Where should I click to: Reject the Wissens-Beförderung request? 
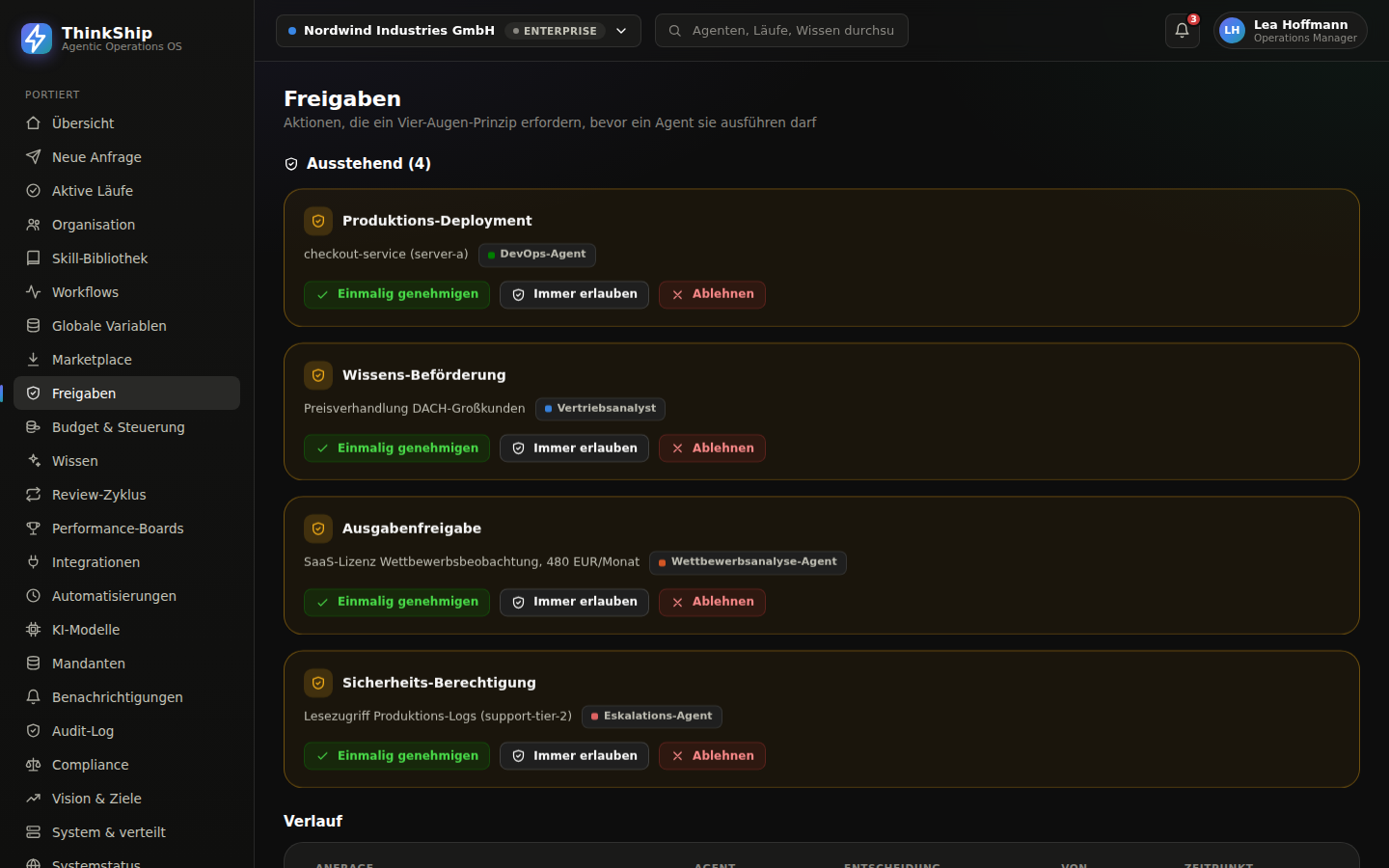point(712,448)
